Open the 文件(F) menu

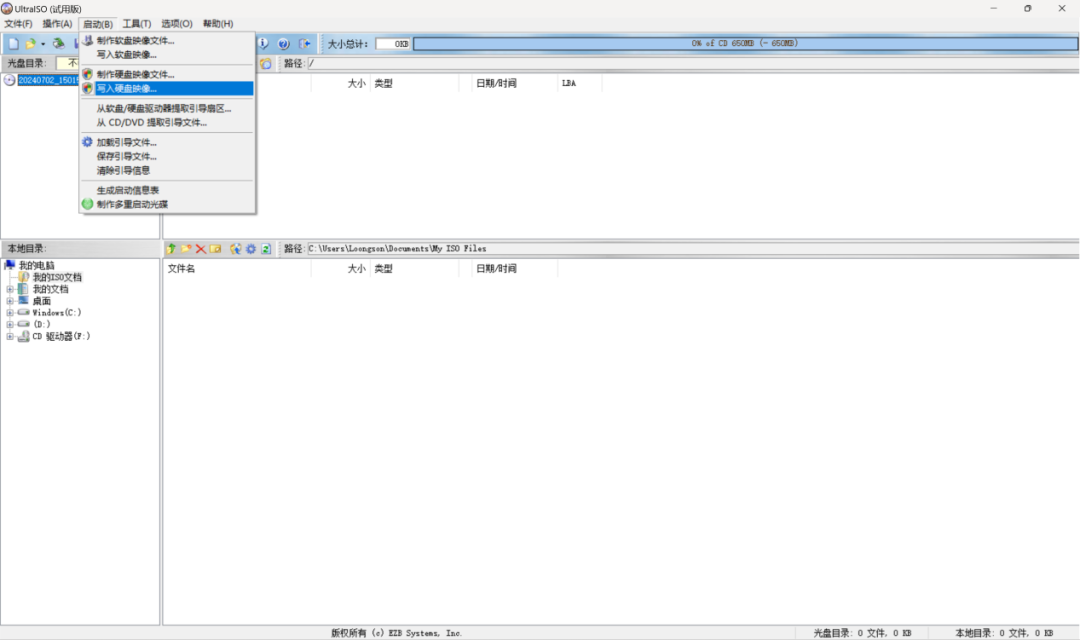point(19,23)
